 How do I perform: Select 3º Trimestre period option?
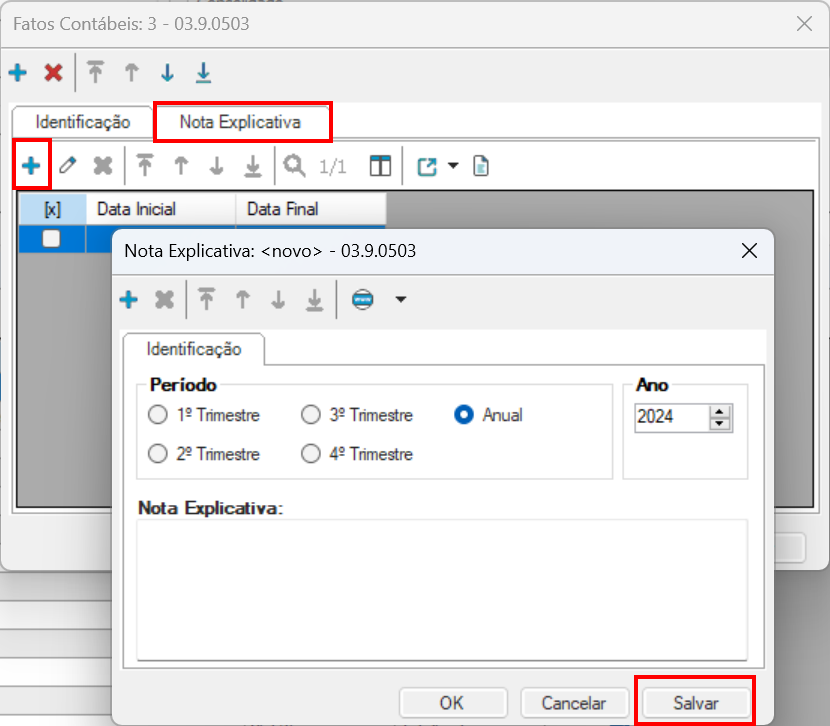(357, 415)
